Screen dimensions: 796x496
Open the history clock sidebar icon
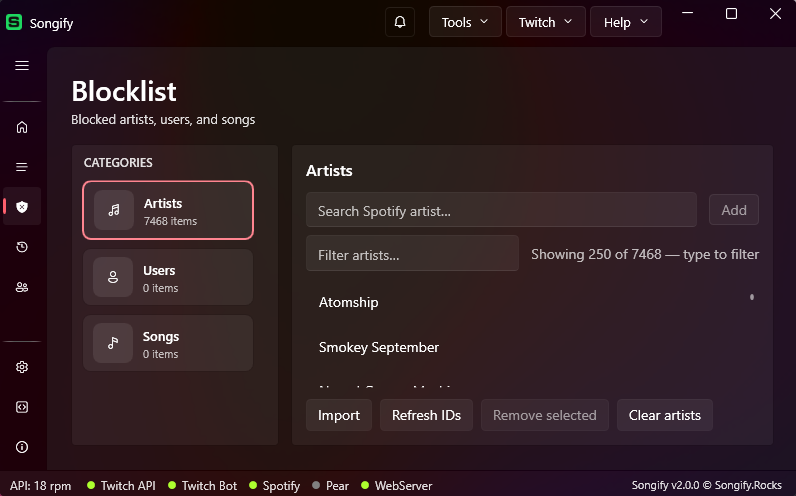(x=22, y=247)
